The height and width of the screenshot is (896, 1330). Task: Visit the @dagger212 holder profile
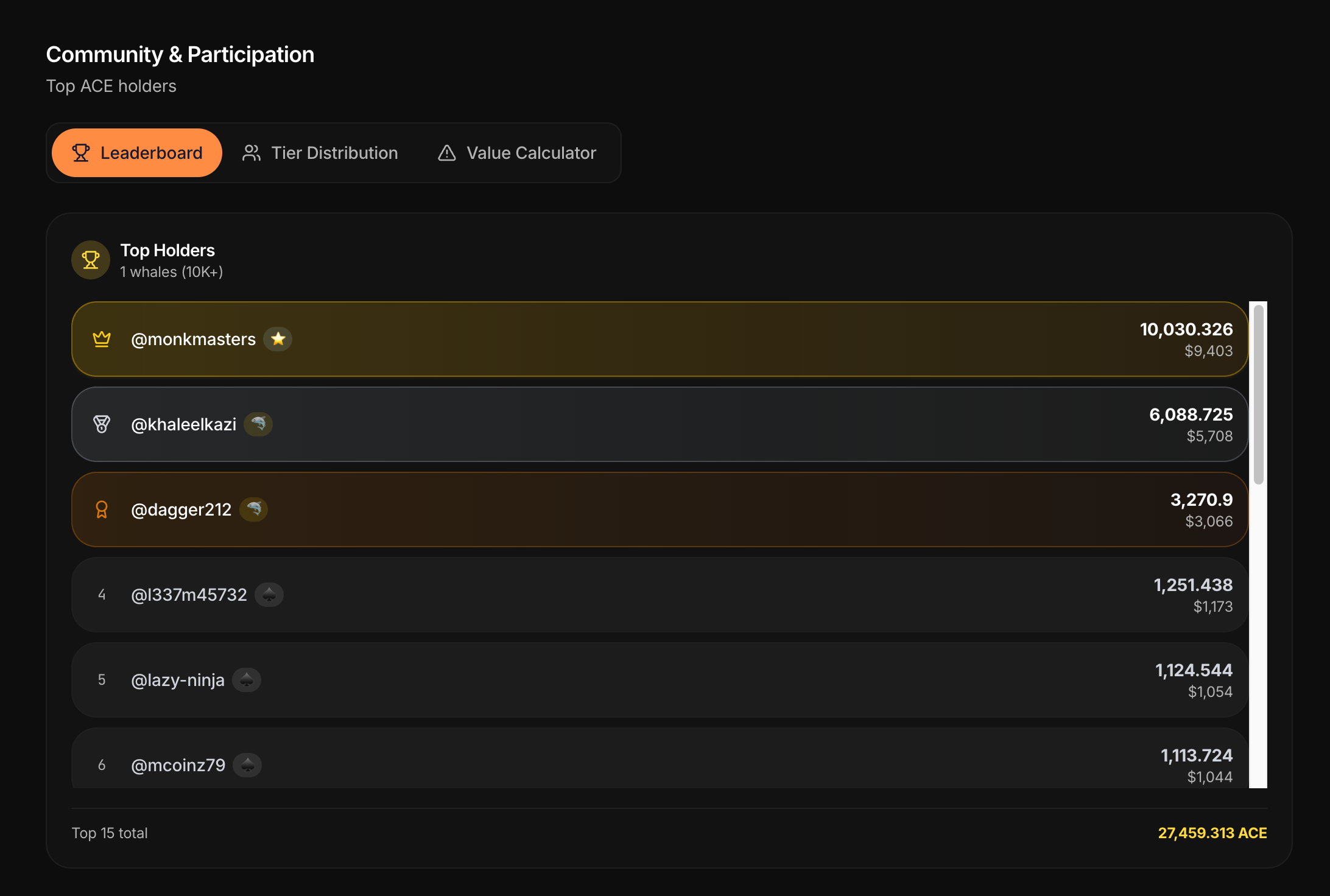[x=181, y=509]
